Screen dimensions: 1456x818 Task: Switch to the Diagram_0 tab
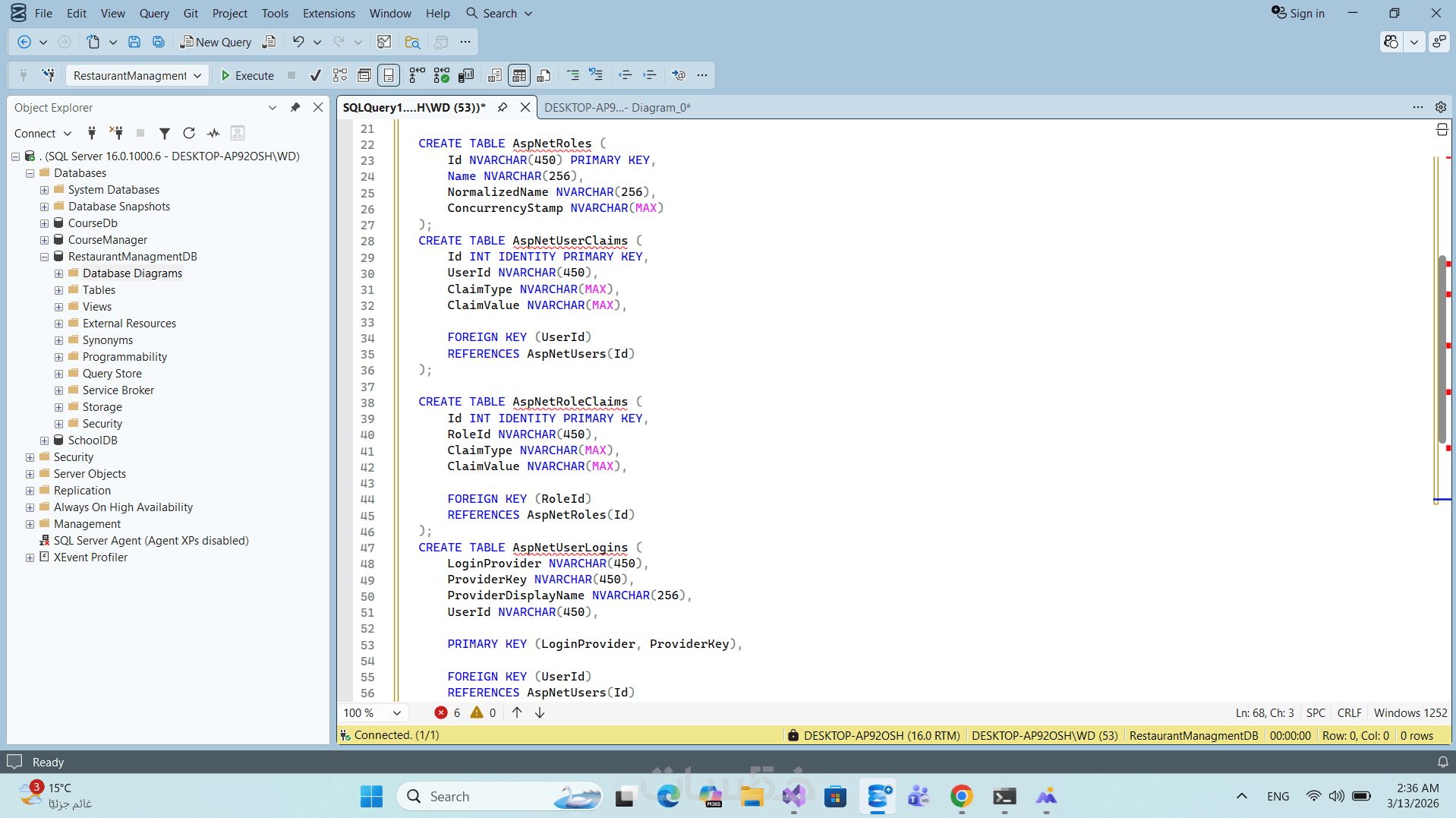tap(616, 108)
